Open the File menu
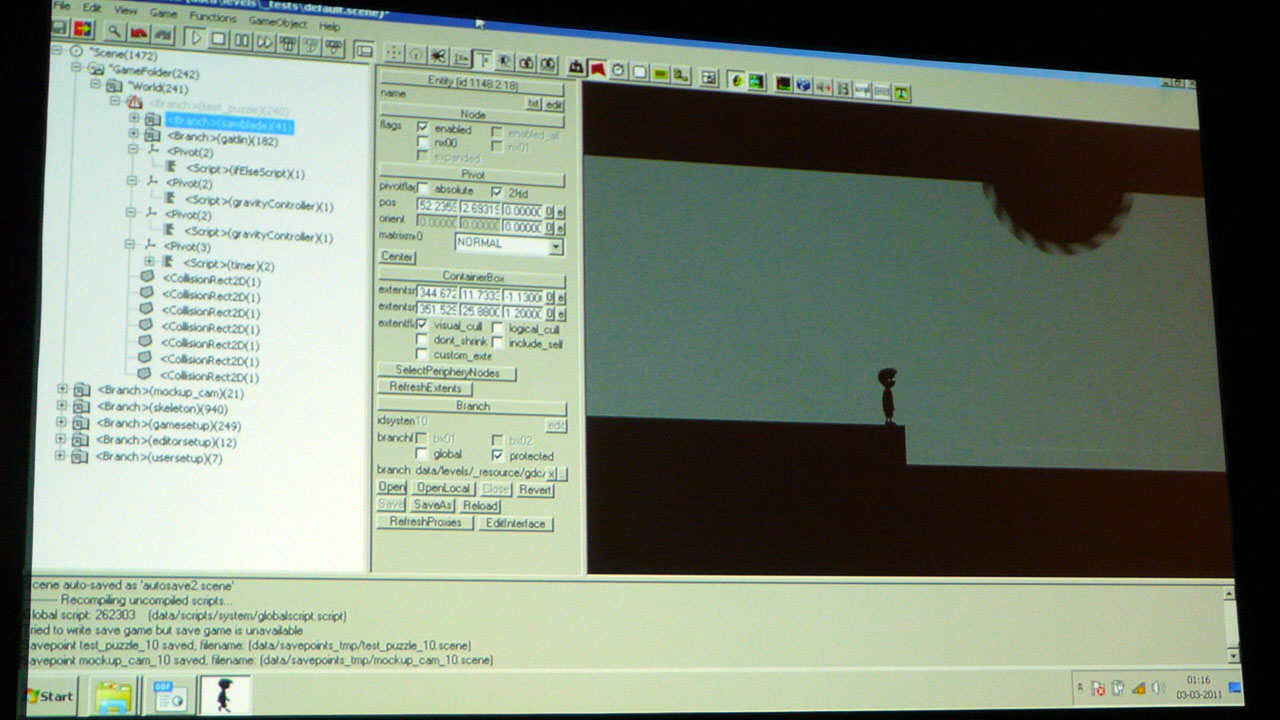 tap(61, 5)
